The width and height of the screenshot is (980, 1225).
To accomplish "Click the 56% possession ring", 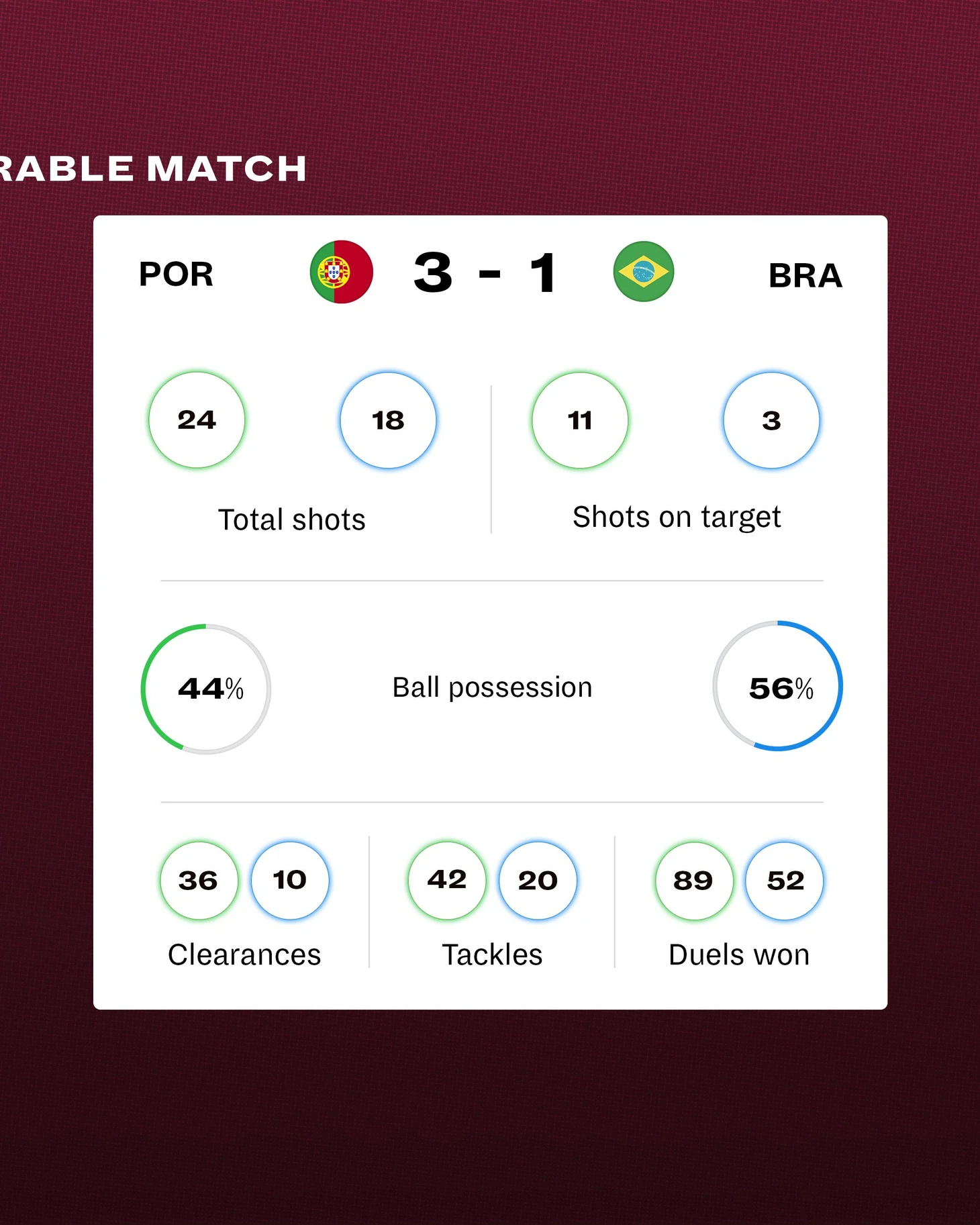I will (777, 686).
